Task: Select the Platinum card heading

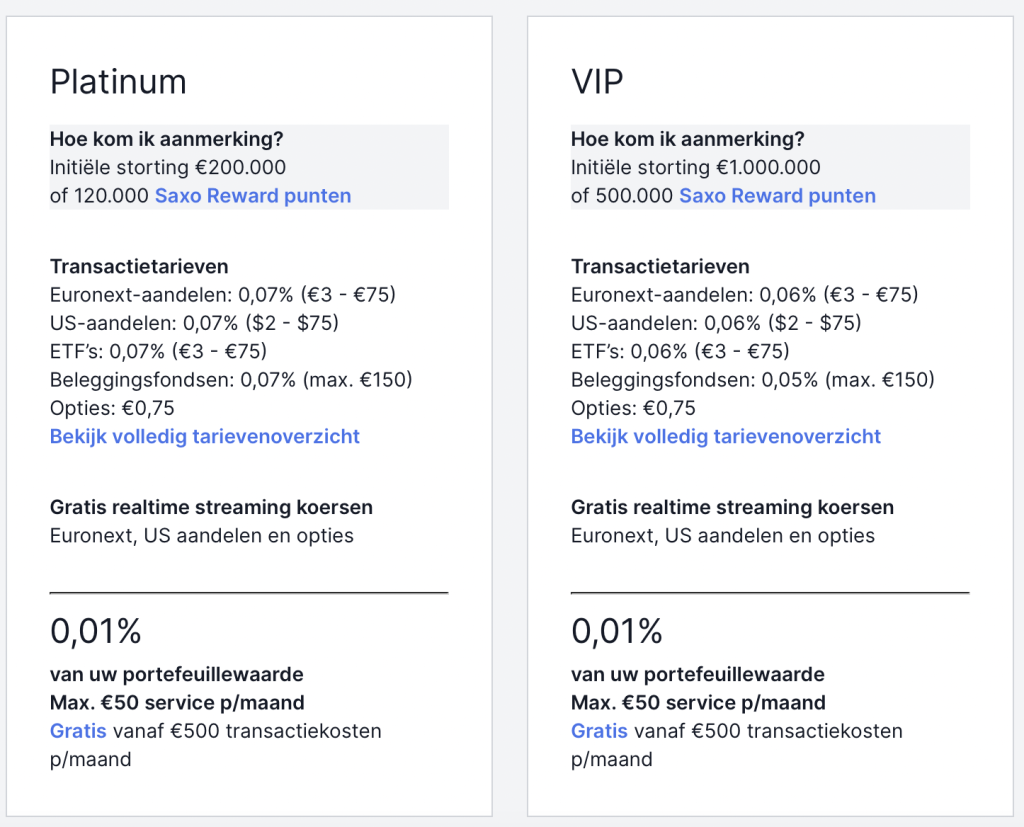Action: pos(118,82)
